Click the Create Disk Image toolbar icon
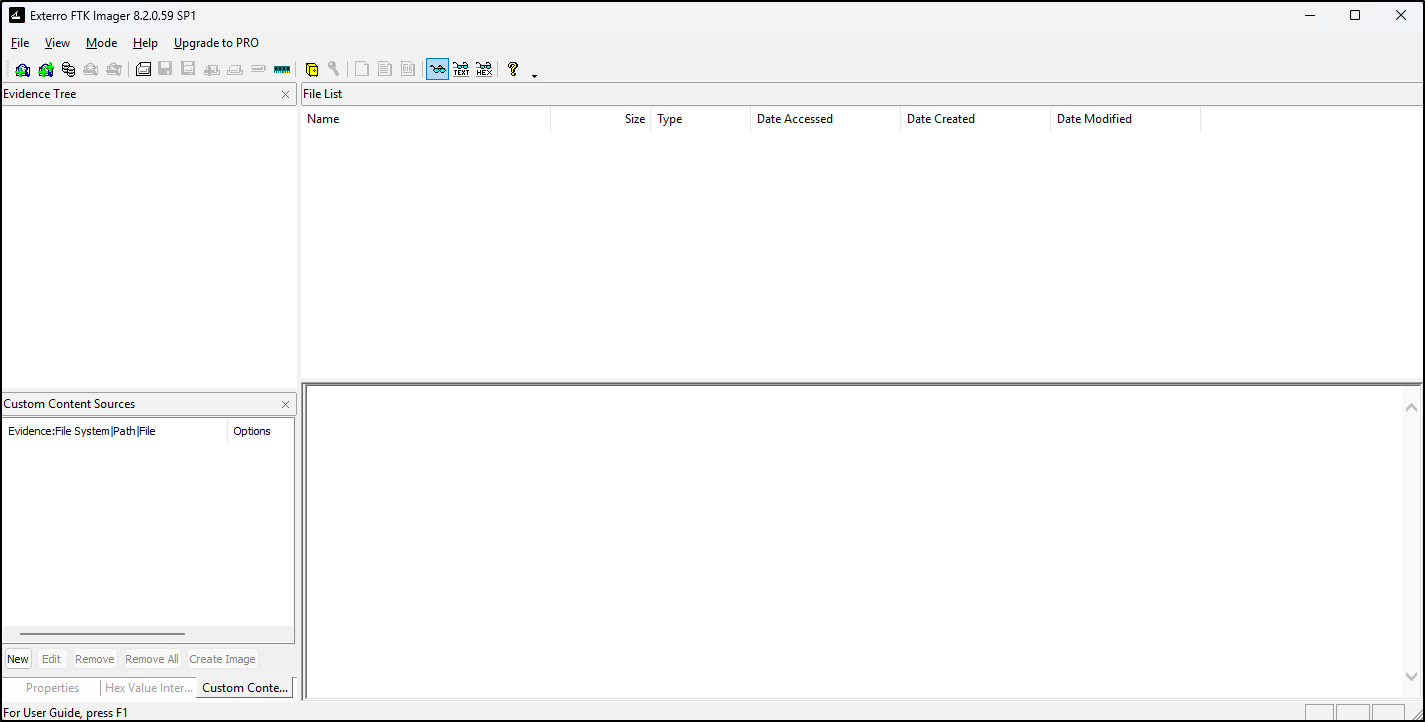 [x=143, y=69]
